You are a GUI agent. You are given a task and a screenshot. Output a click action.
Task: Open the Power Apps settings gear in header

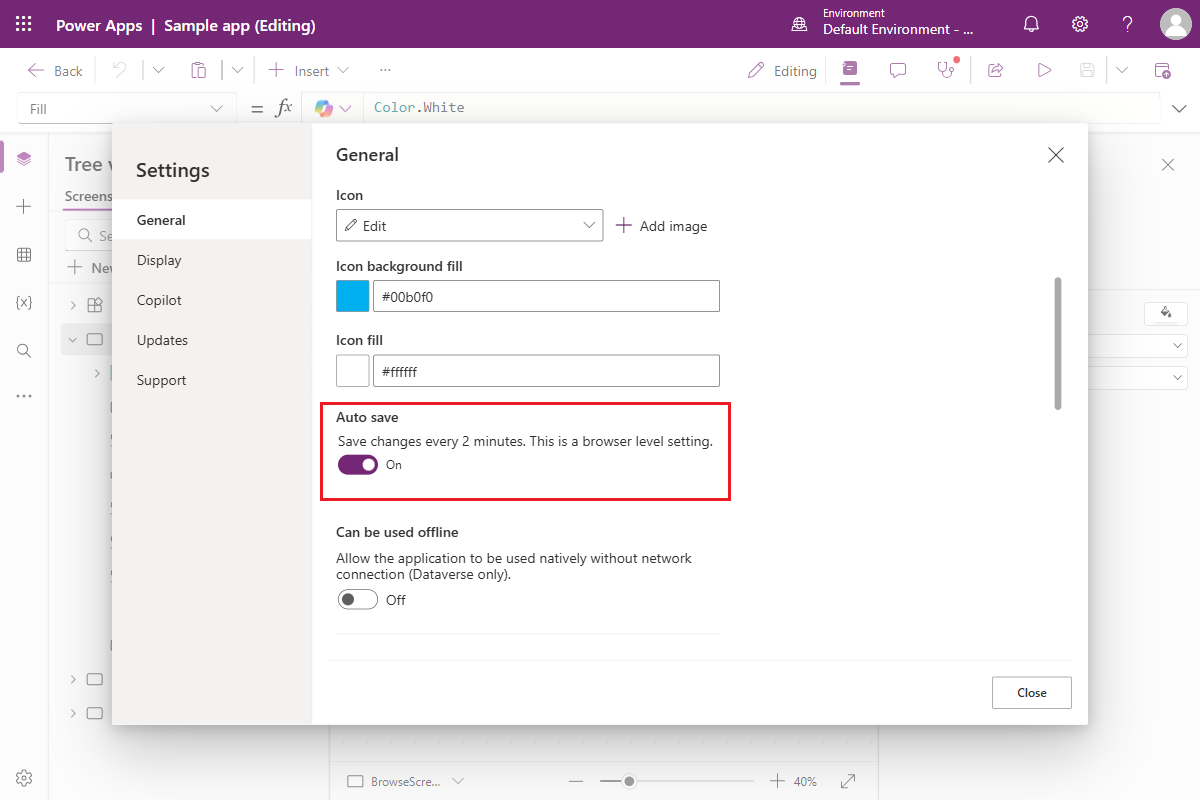click(1080, 24)
